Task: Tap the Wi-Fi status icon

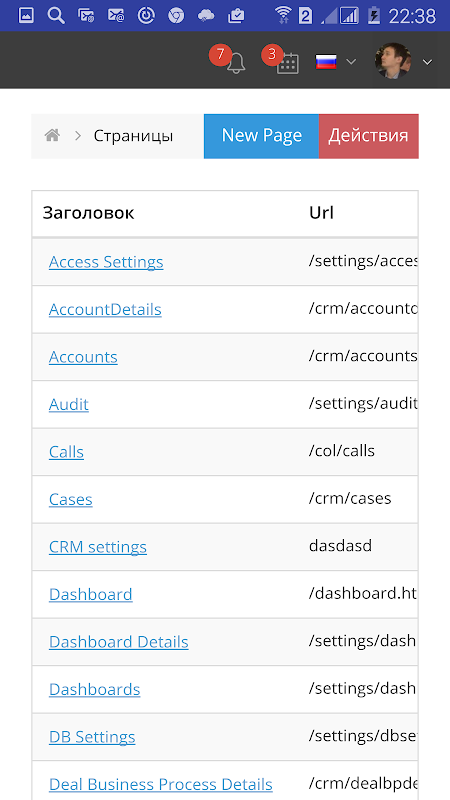Action: 283,16
